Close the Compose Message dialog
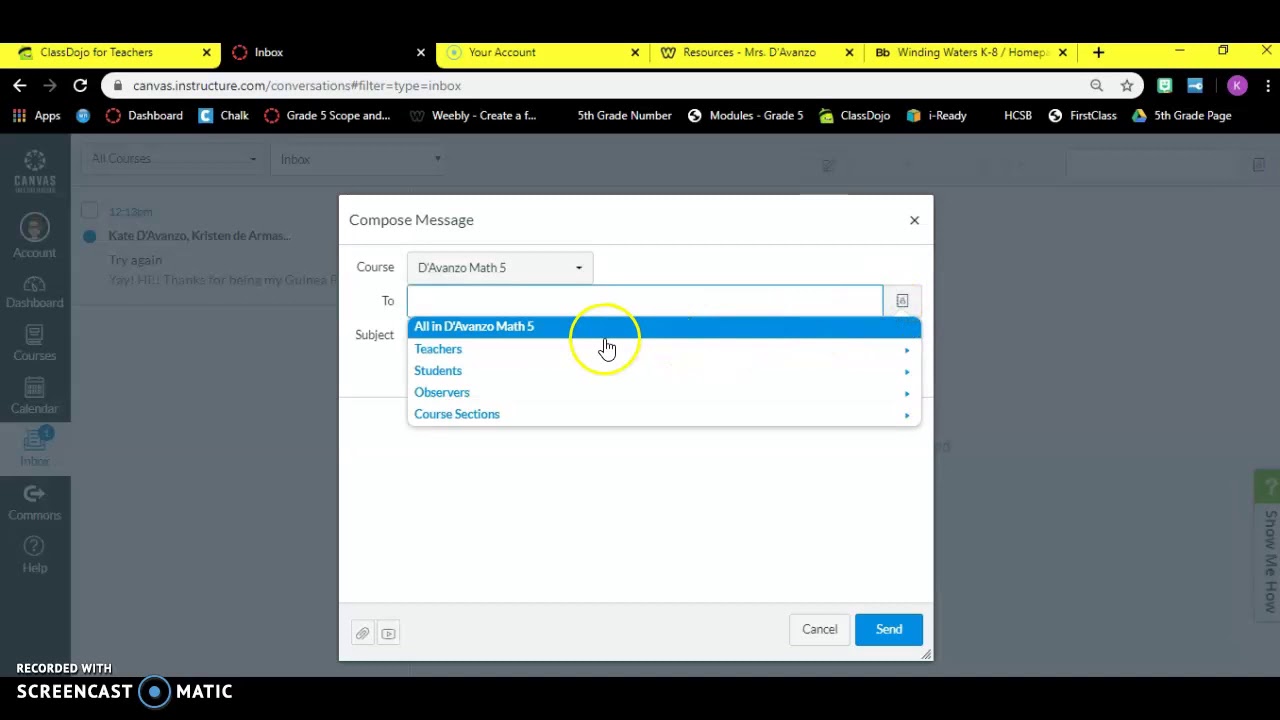 point(914,220)
